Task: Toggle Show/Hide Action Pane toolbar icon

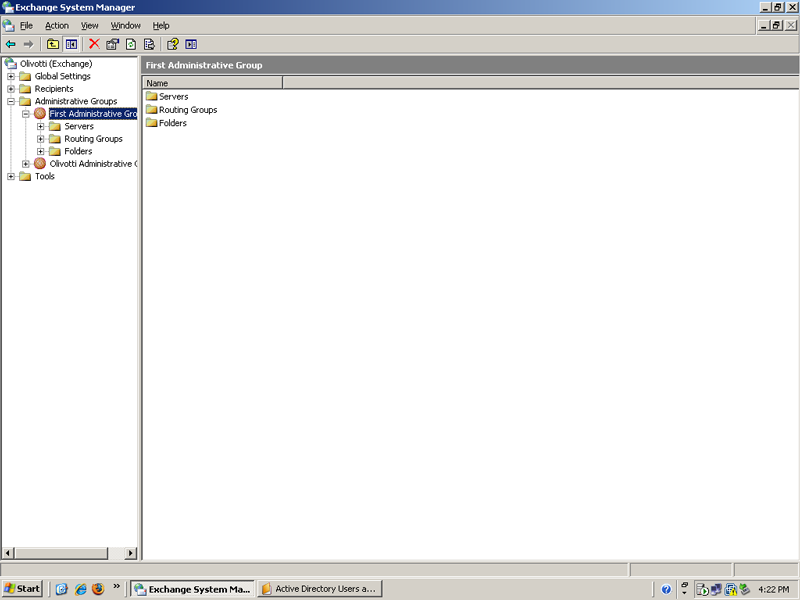Action: coord(191,44)
